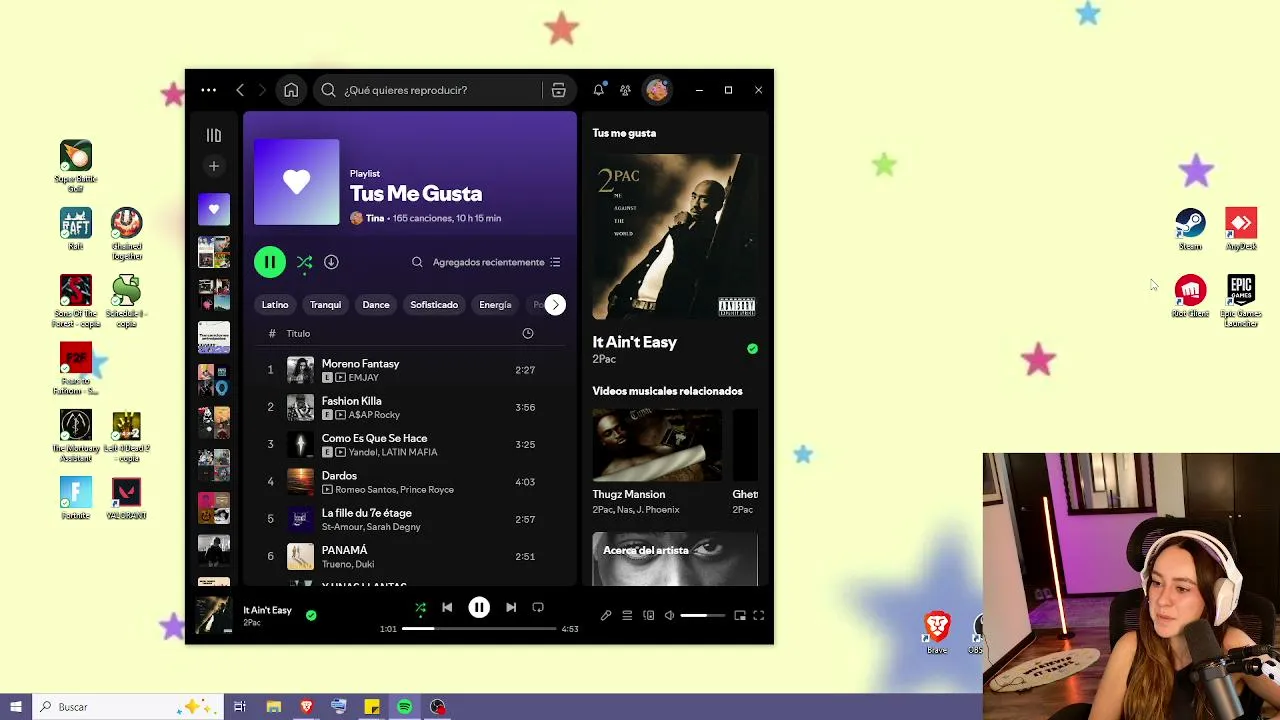Toggle shuffle for the Tus Me Gusta playlist

tap(304, 262)
